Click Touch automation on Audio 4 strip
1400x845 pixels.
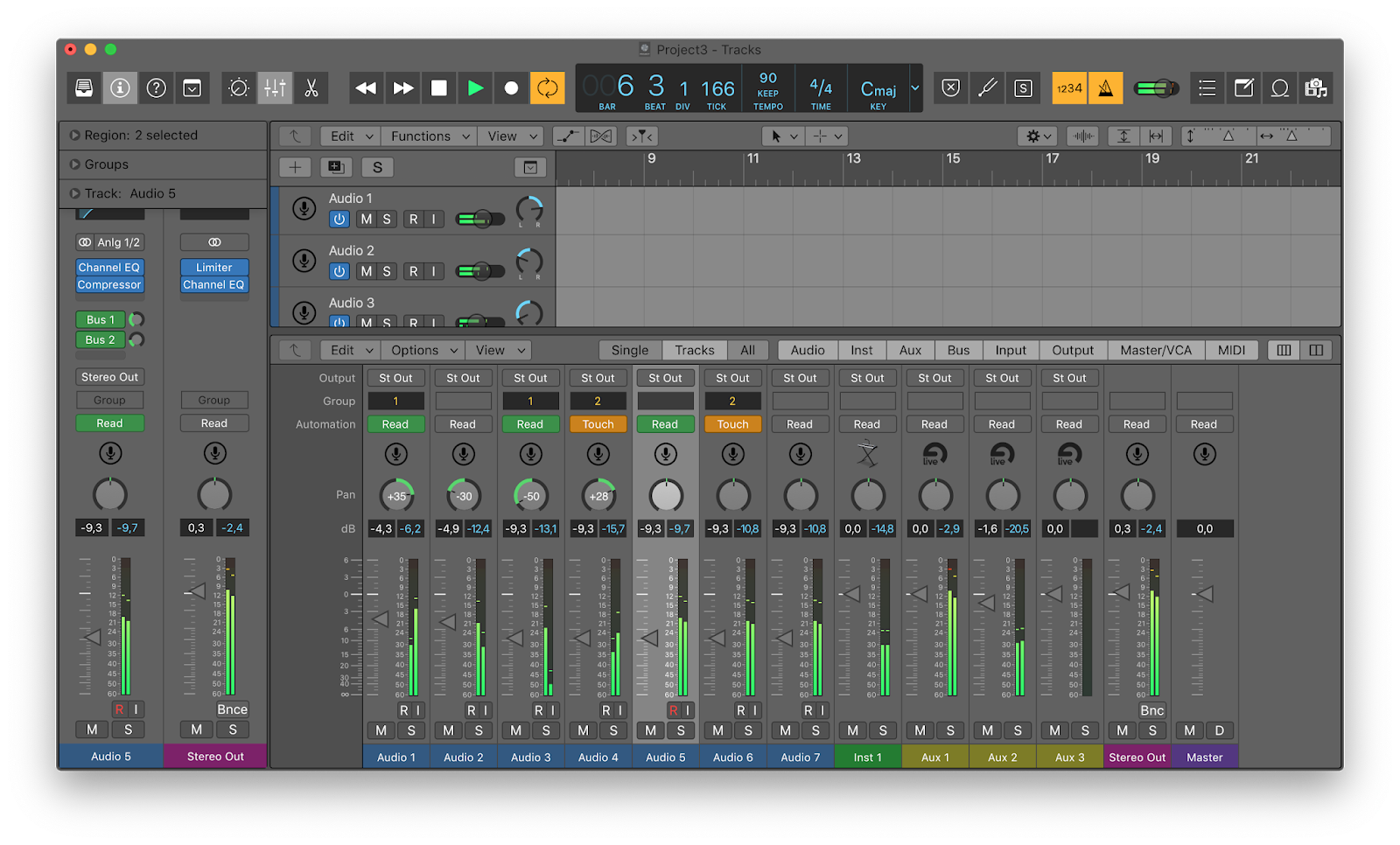598,424
